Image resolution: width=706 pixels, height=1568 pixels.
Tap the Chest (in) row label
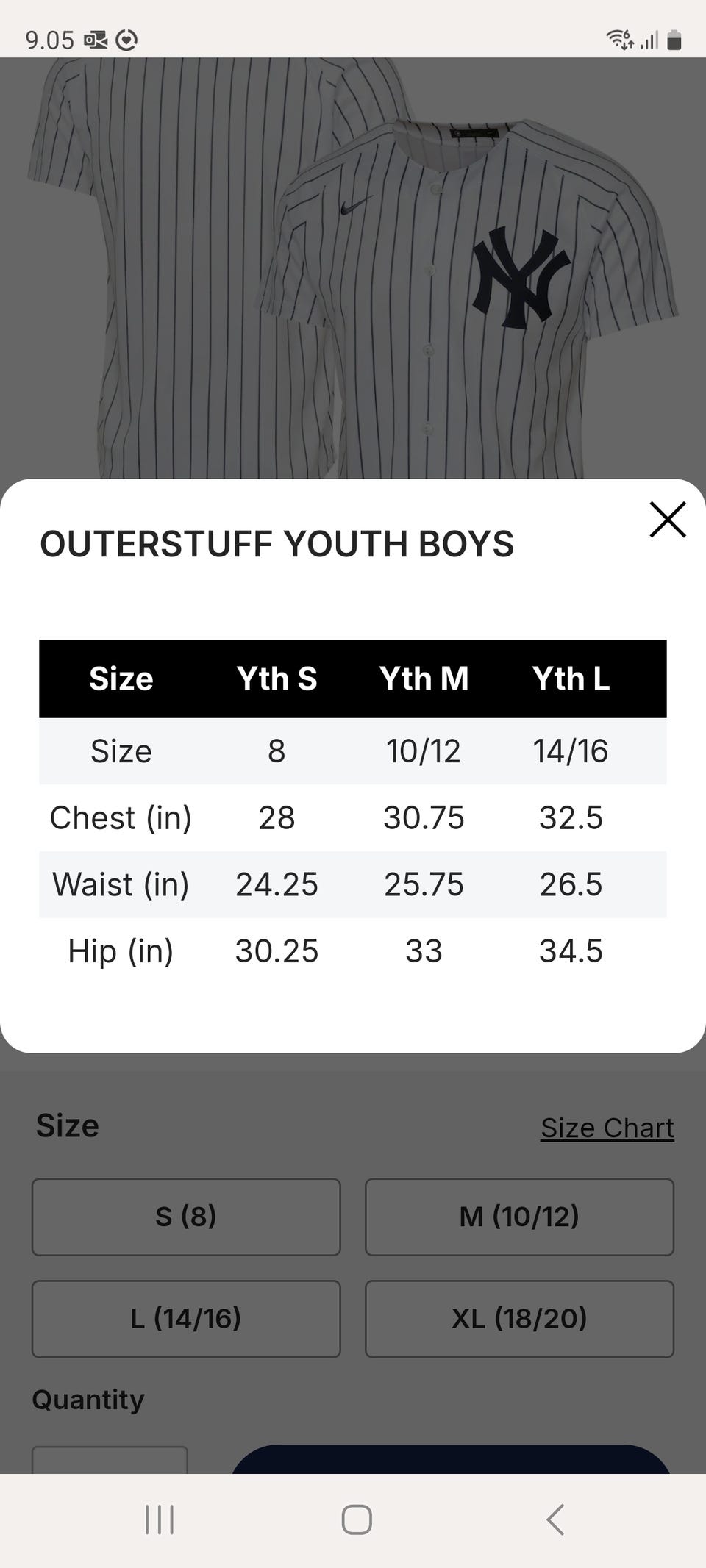121,817
